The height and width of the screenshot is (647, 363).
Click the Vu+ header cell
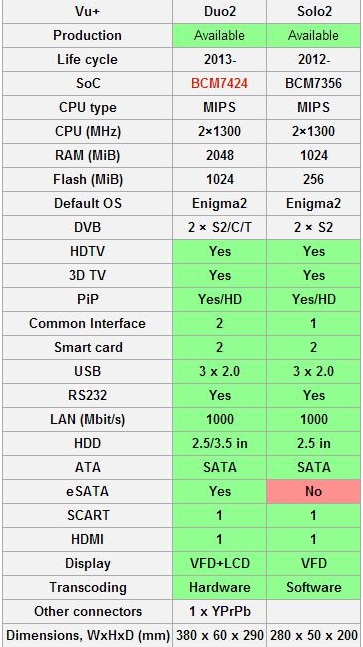(x=87, y=11)
